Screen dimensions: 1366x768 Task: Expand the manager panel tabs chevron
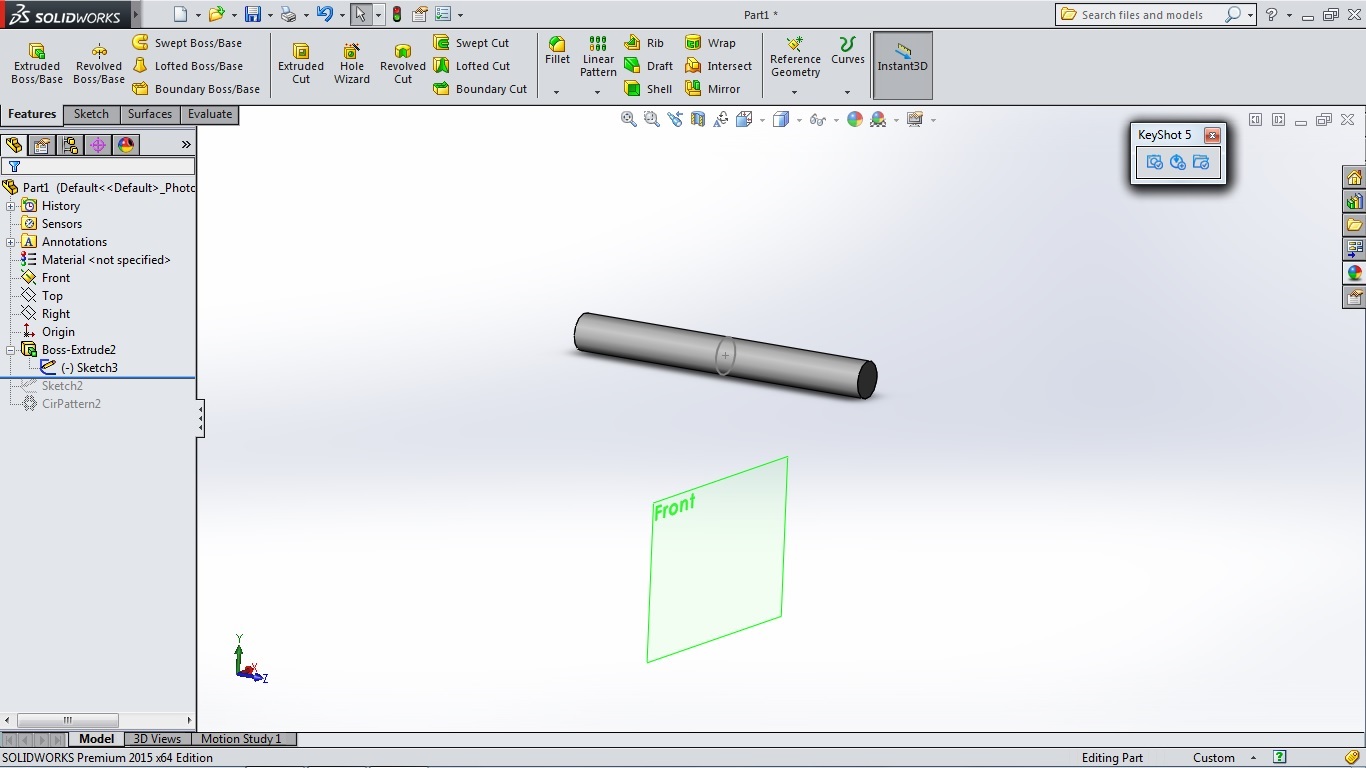tap(186, 145)
